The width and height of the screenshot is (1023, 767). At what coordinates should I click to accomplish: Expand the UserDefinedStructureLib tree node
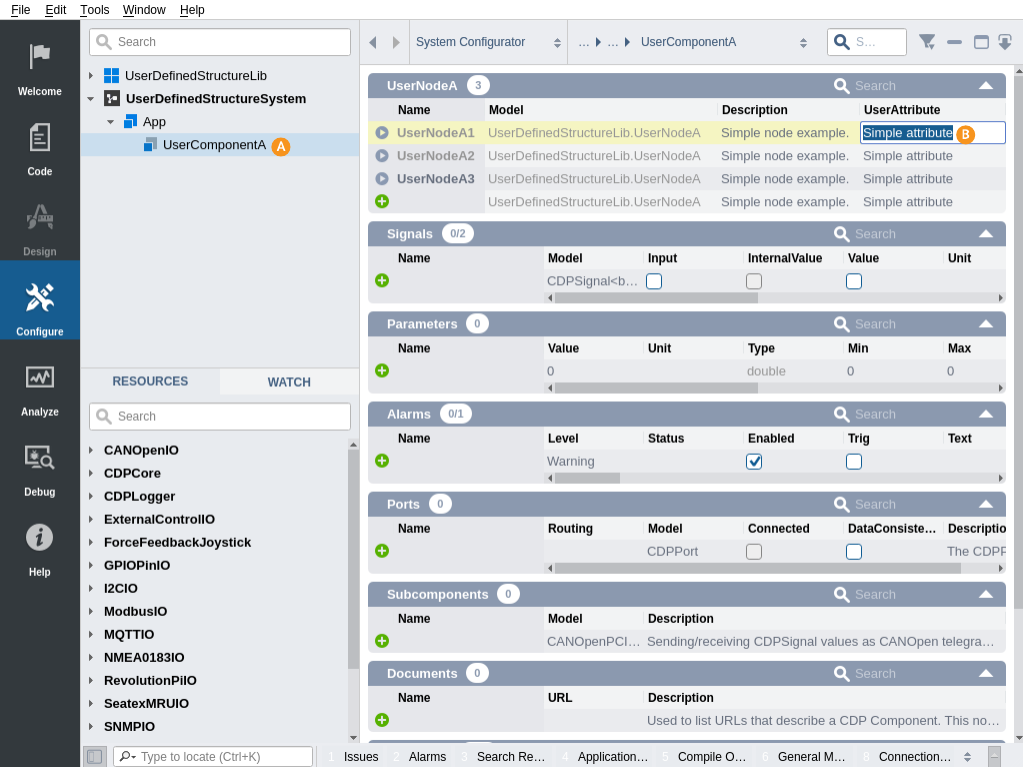coord(91,76)
